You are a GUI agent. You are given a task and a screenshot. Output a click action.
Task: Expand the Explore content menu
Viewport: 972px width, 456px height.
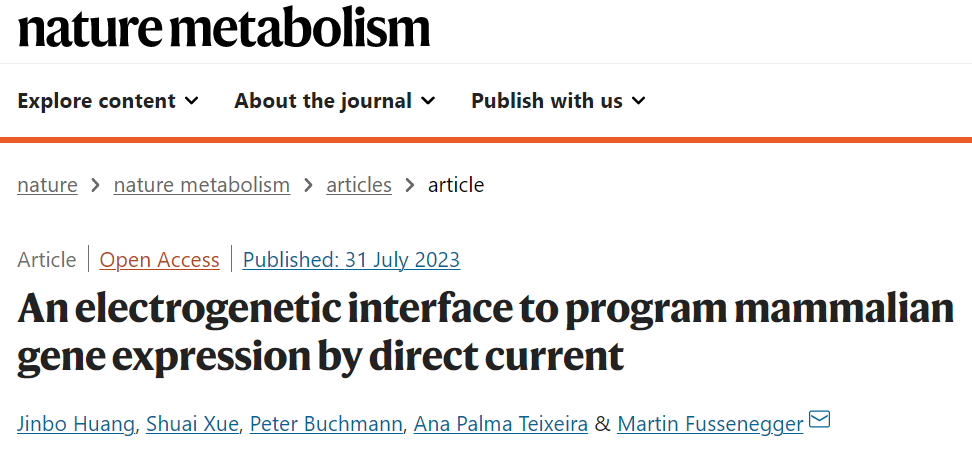tap(107, 101)
